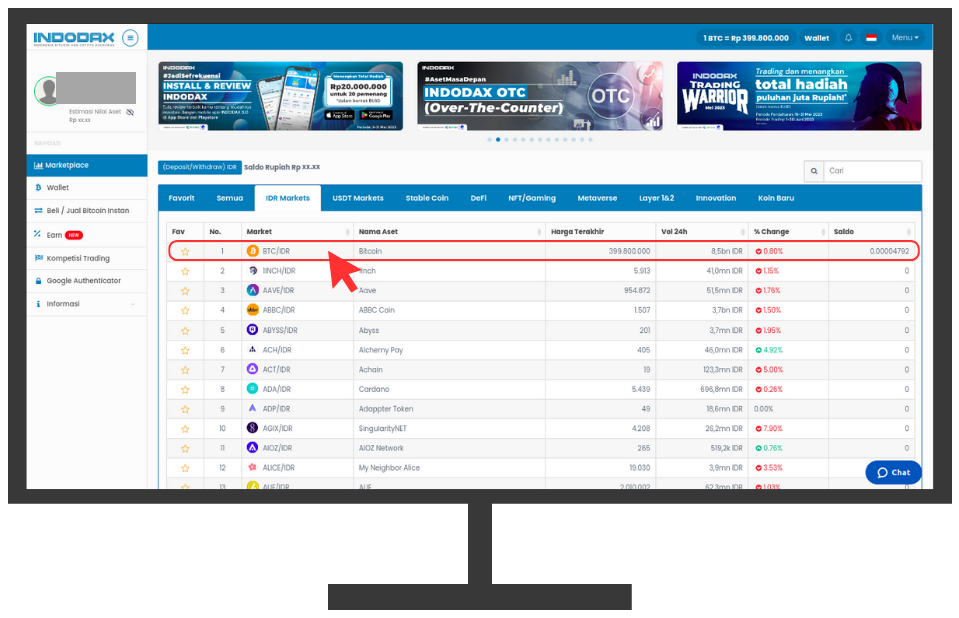
Task: Click the user avatar picture
Action: [47, 91]
